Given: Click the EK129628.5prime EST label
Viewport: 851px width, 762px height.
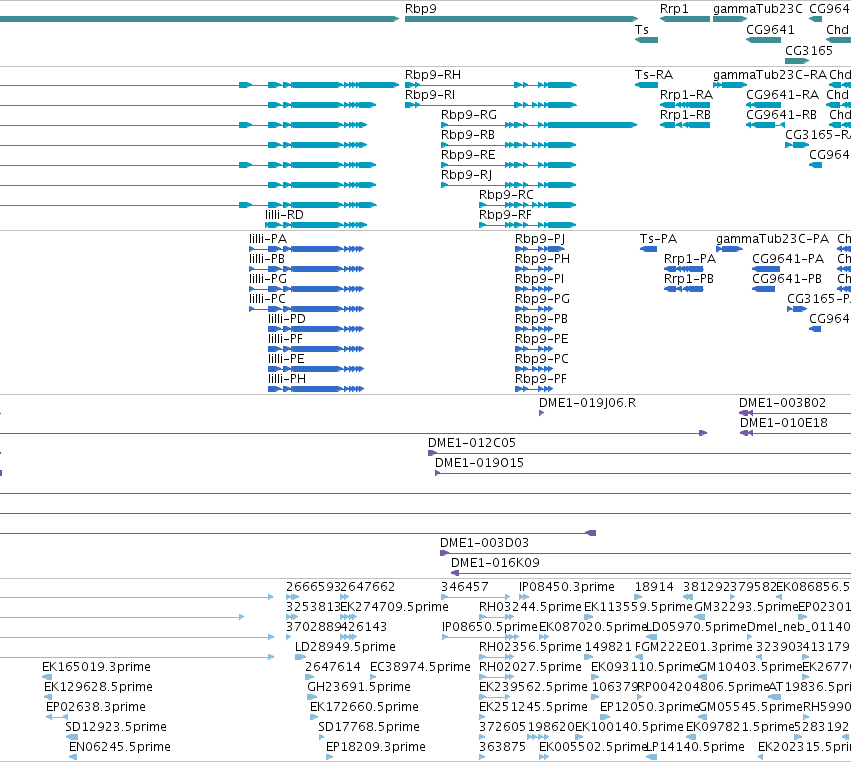Looking at the screenshot, I should (x=98, y=687).
